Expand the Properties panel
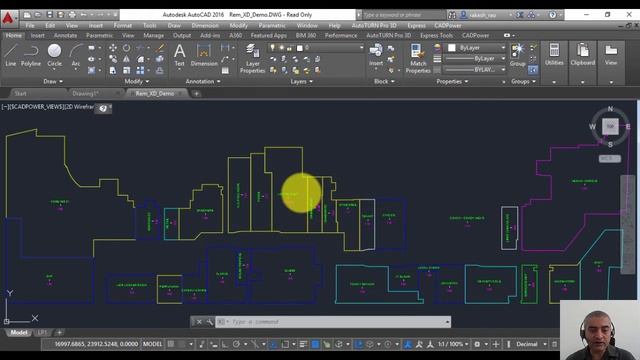This screenshot has width=640, height=360. pyautogui.click(x=452, y=81)
